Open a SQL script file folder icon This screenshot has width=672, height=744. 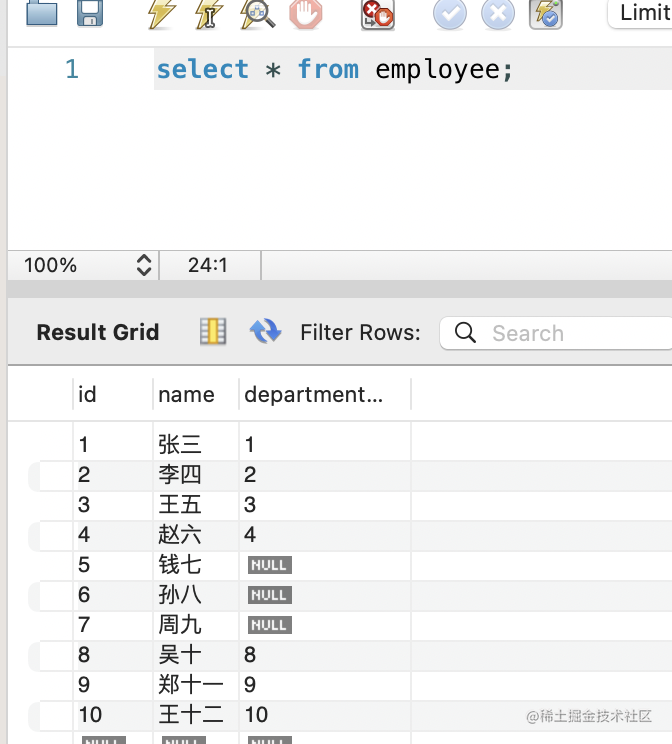pos(42,13)
